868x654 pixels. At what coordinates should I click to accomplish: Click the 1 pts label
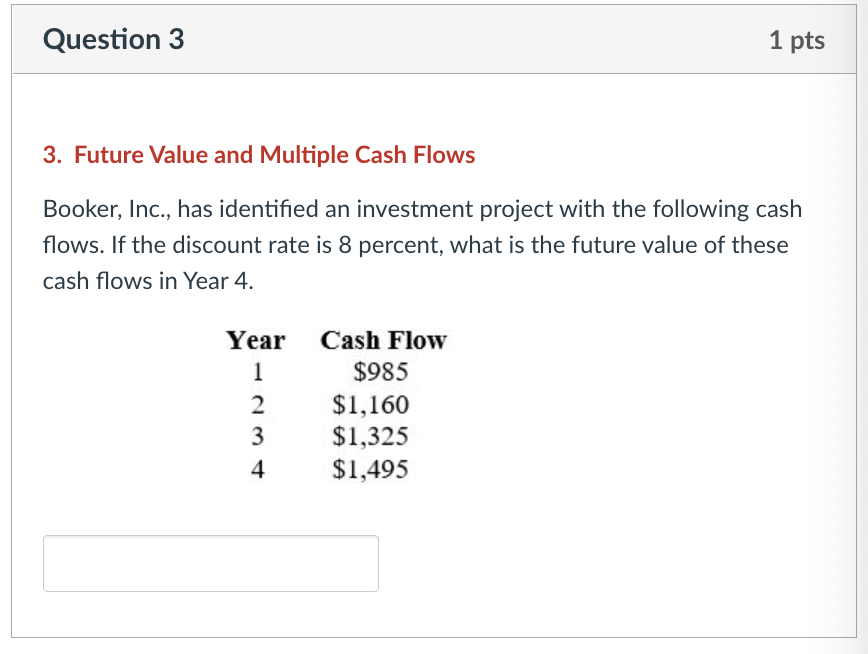(x=798, y=40)
